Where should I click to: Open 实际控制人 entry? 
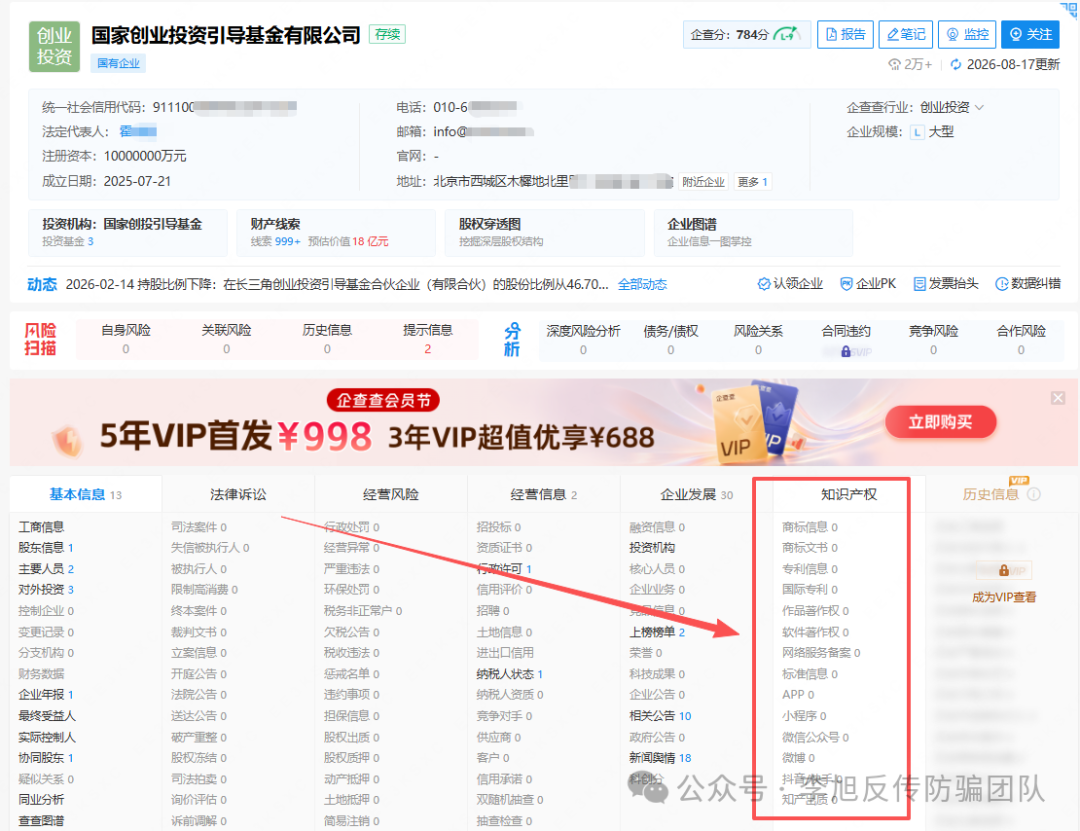pyautogui.click(x=47, y=737)
